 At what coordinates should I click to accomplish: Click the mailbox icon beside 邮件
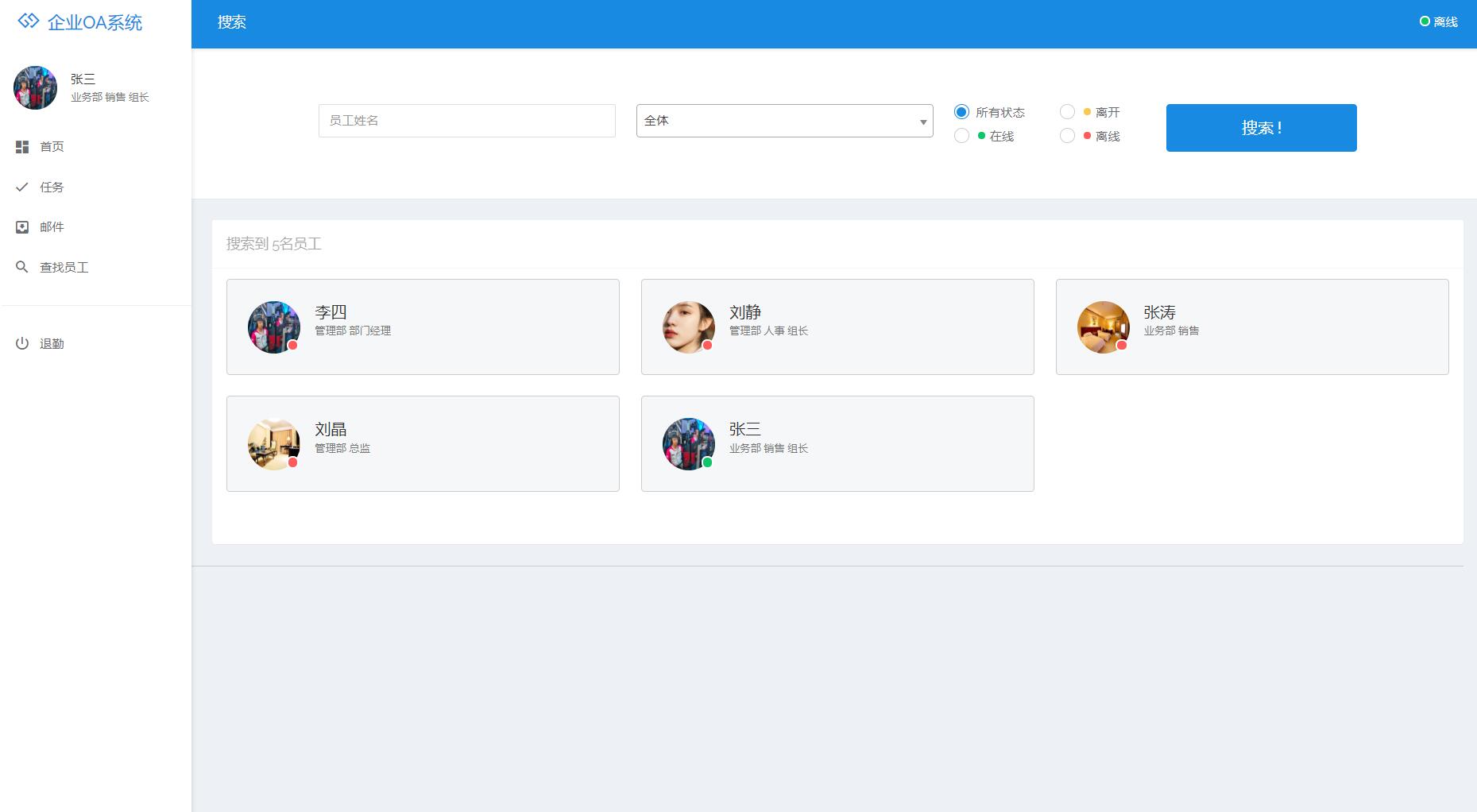(22, 227)
